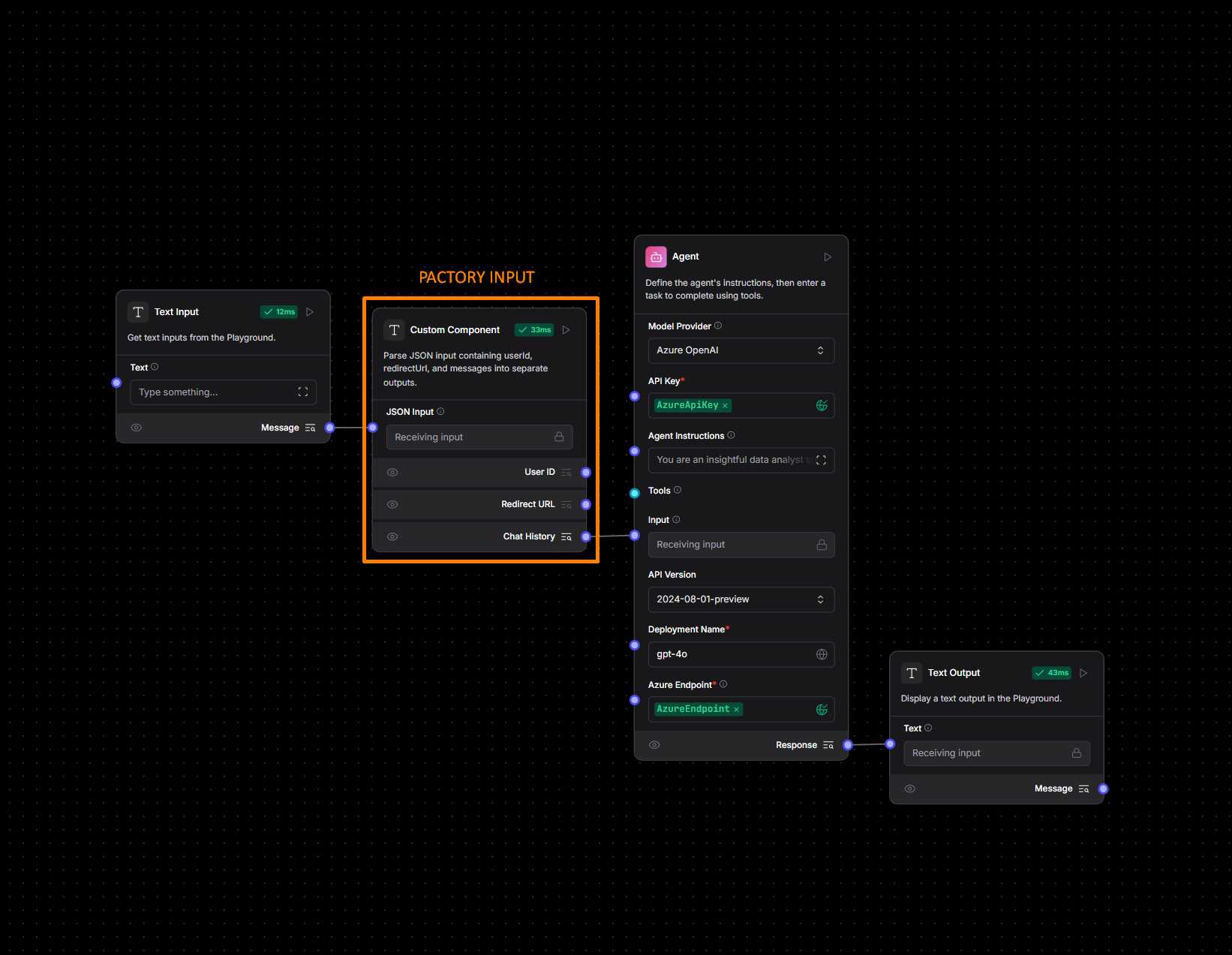
Task: Open the inspect icon beside Message on Text Input
Action: pyautogui.click(x=310, y=427)
